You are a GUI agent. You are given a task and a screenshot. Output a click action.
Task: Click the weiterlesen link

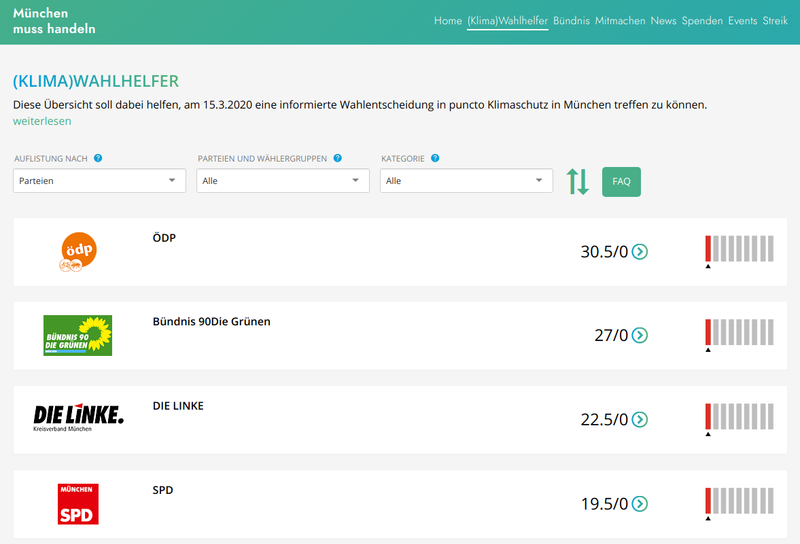(x=42, y=121)
